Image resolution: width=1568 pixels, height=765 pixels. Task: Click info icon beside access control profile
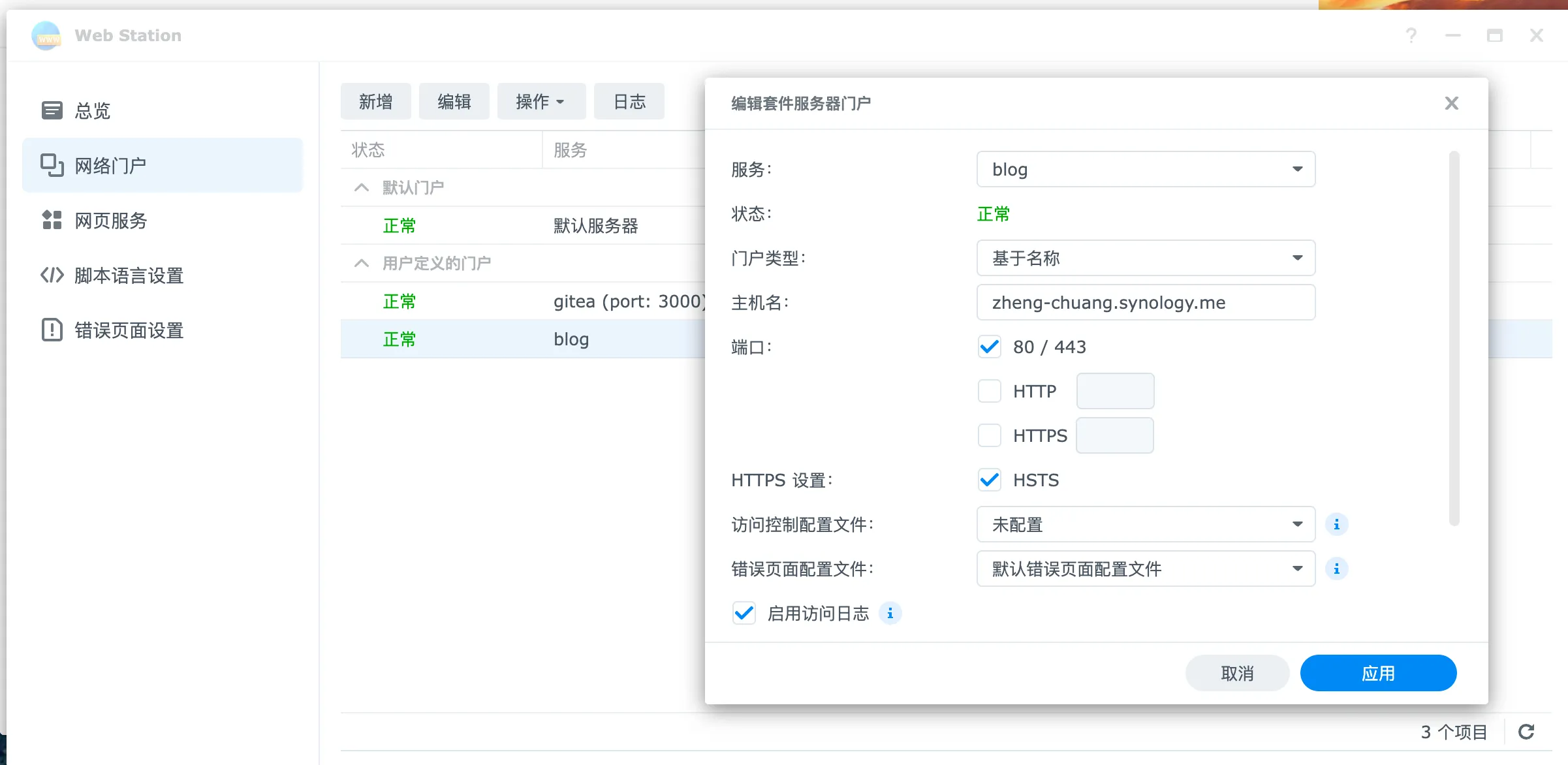click(1336, 524)
